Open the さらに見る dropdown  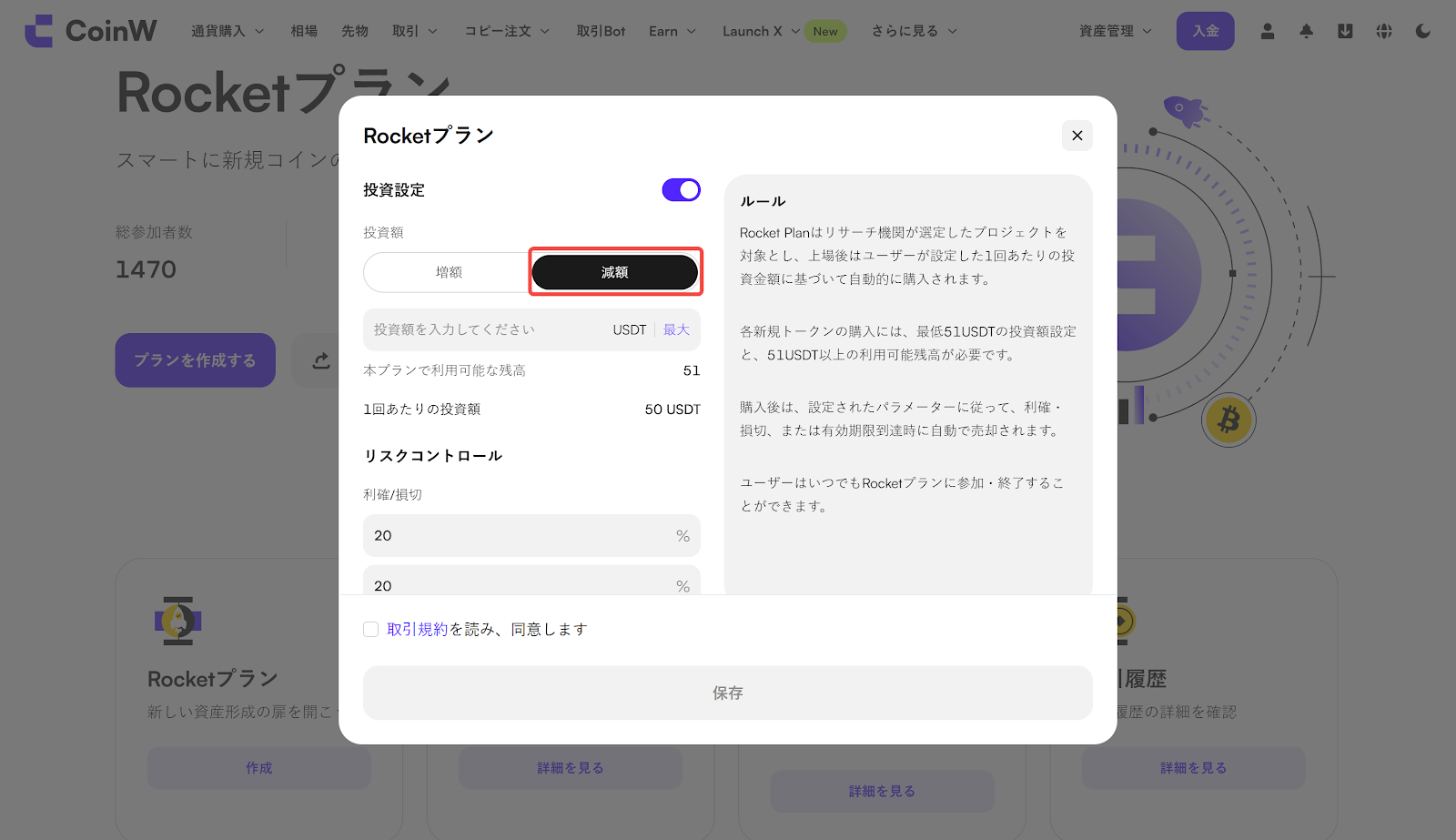pyautogui.click(x=914, y=31)
